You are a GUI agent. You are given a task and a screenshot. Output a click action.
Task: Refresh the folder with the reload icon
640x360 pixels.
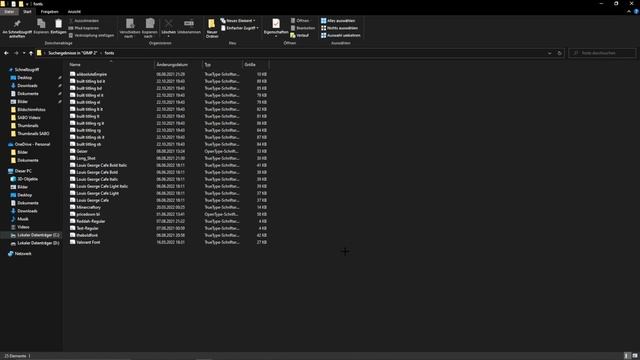559,53
